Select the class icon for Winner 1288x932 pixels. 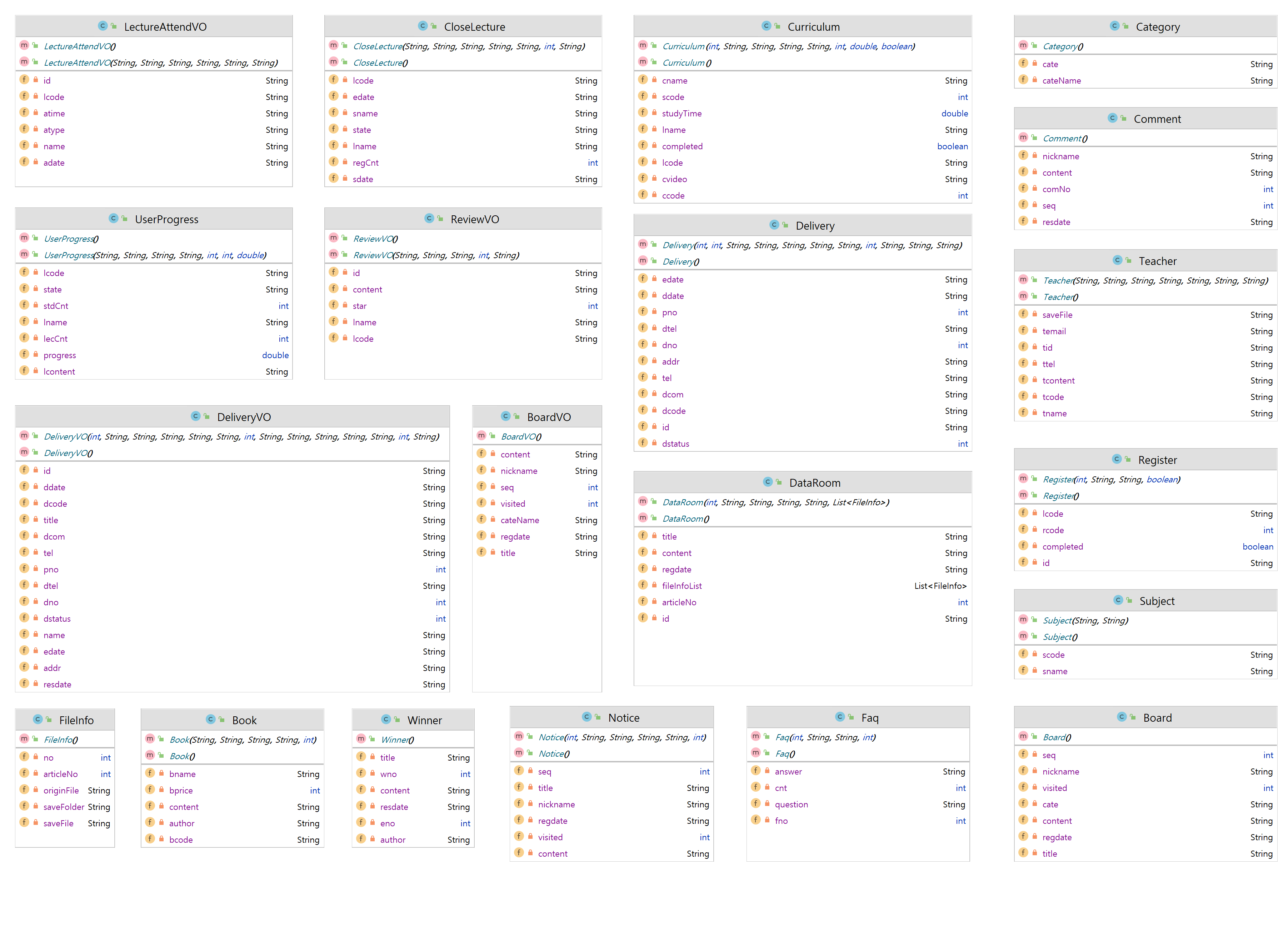tap(386, 720)
